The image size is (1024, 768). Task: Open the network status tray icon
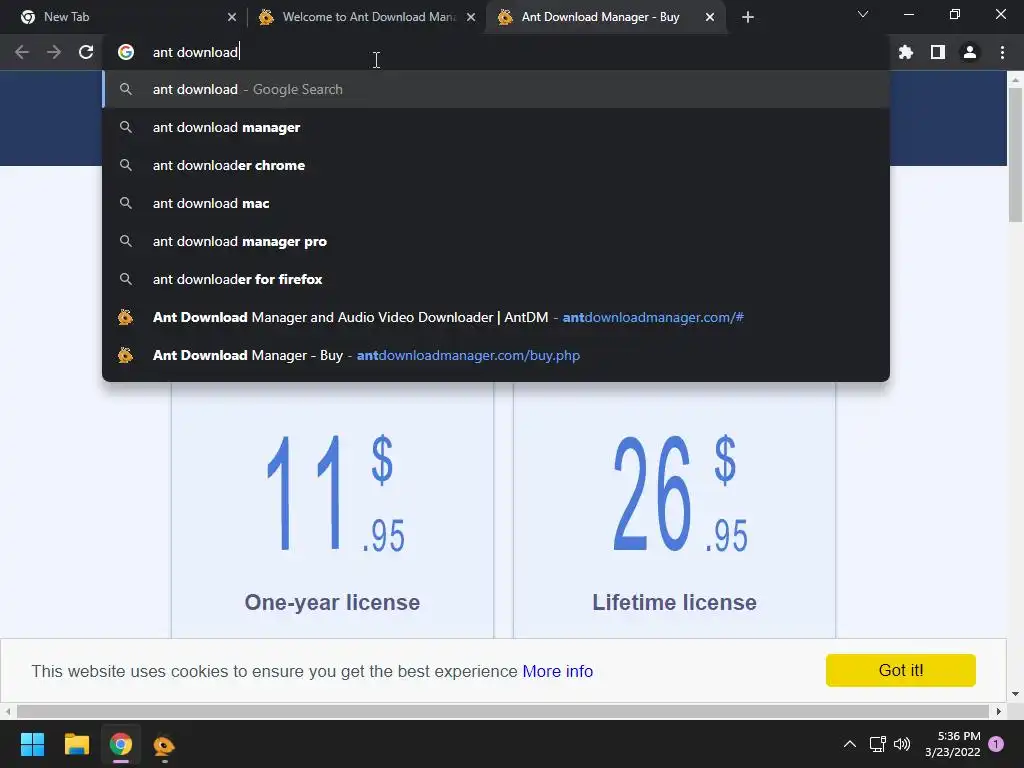pyautogui.click(x=877, y=744)
